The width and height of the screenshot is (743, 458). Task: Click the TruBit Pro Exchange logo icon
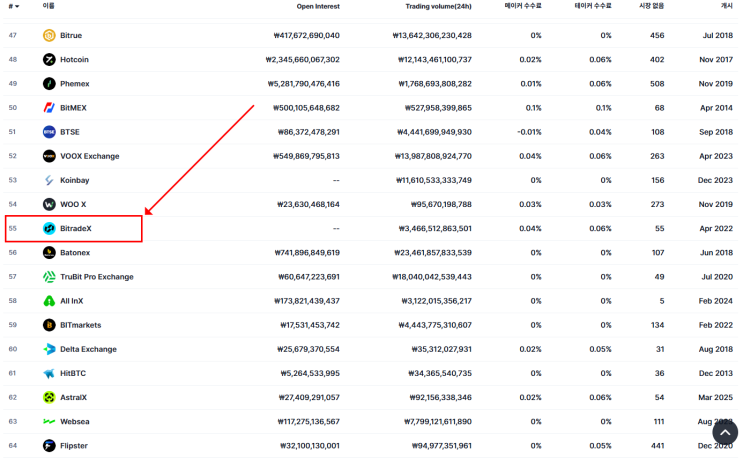(x=49, y=277)
